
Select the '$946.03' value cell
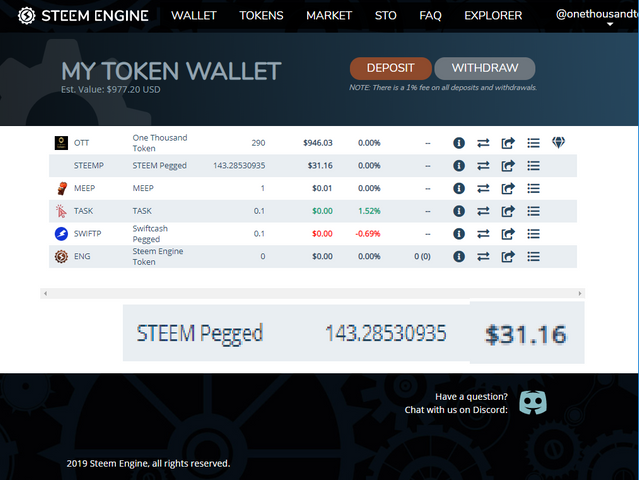click(x=318, y=143)
